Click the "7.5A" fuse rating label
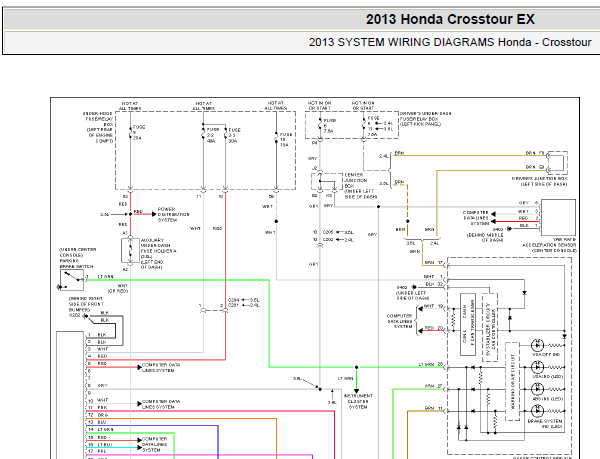600x459 pixels. (x=328, y=131)
